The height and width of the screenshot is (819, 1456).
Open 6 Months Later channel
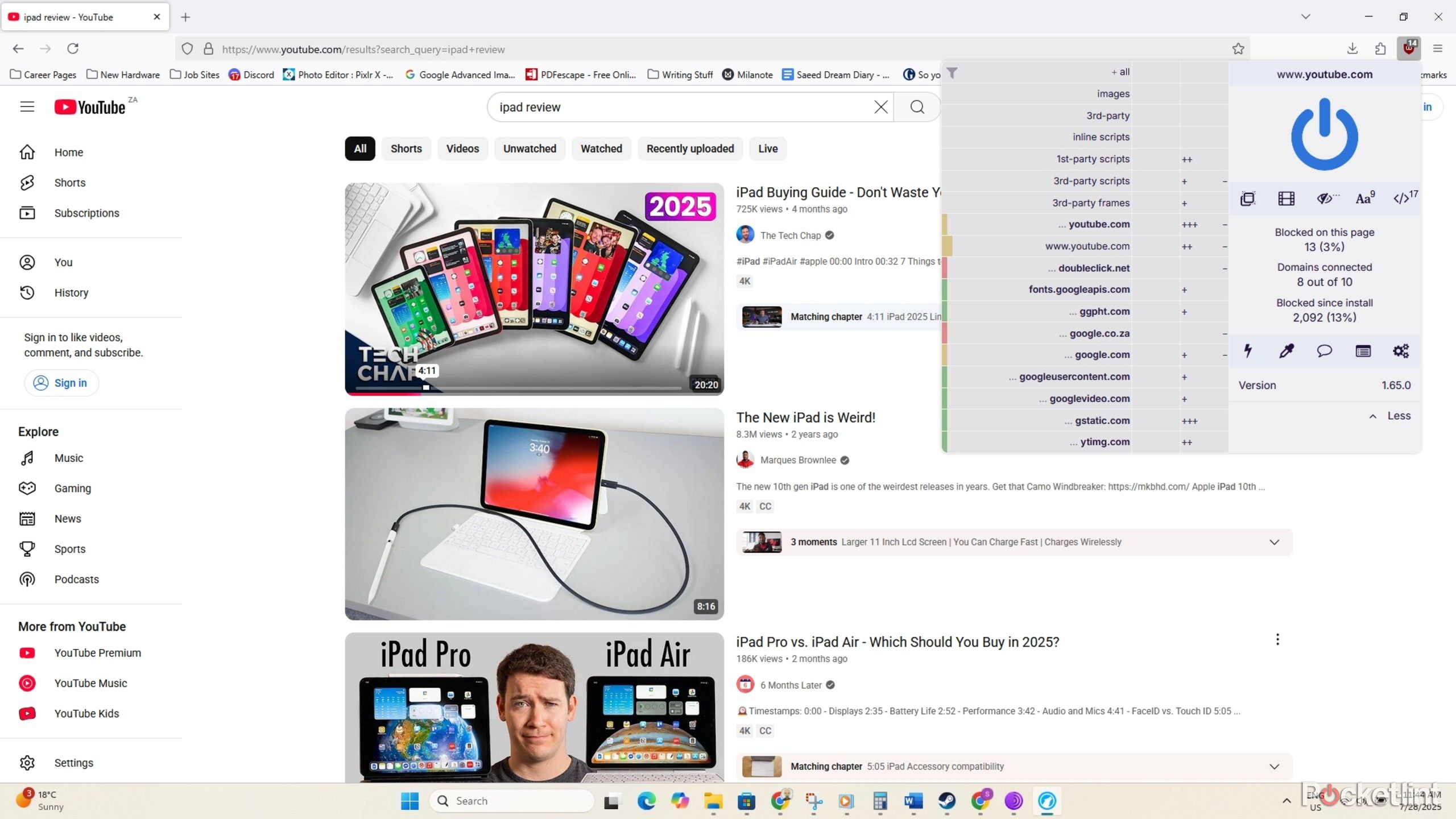coord(791,685)
